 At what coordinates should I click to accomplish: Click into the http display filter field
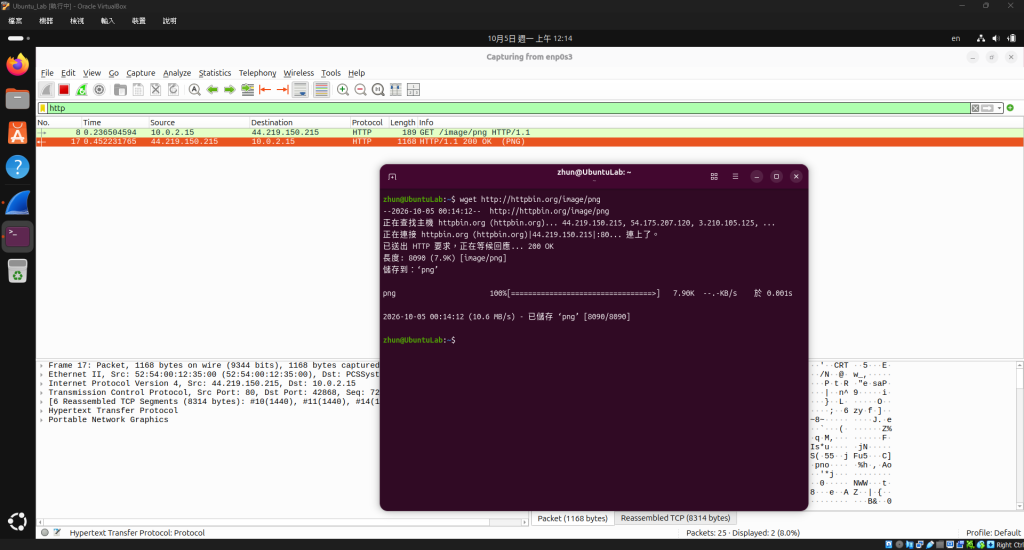click(508, 108)
